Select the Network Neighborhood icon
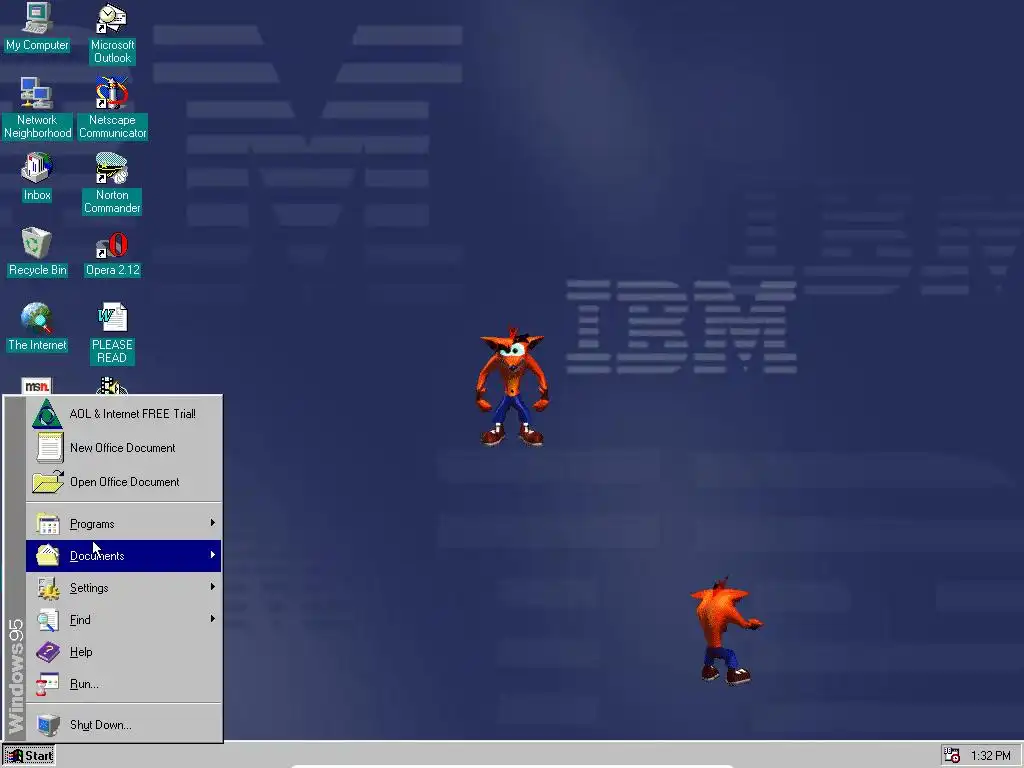 [36, 93]
